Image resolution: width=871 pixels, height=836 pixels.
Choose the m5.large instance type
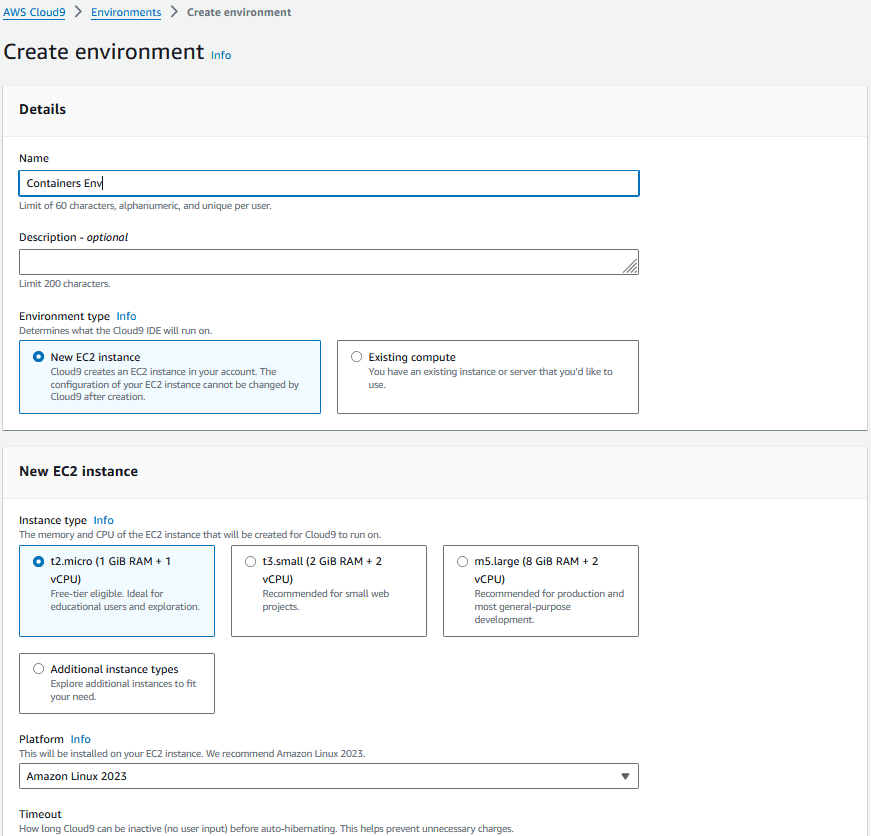pos(463,562)
